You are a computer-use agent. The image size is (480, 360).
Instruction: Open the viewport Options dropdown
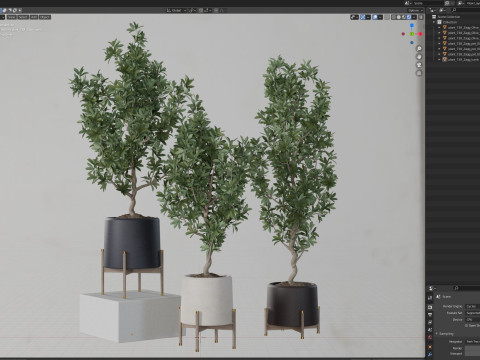415,10
